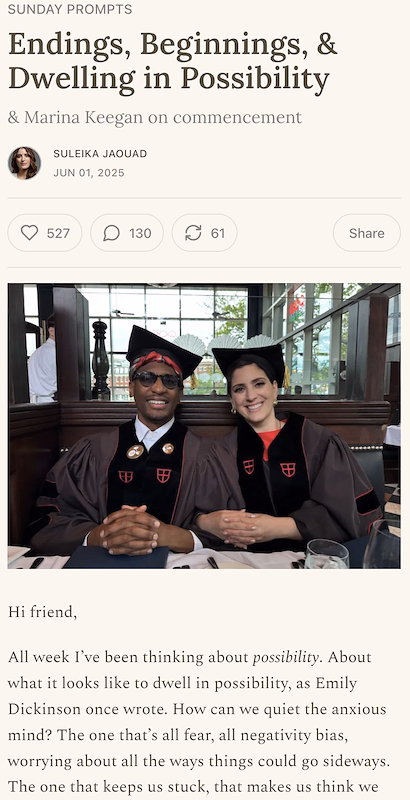Click the Marina Keegan on commencement subtitle
Screen dimensions: 410x800
[x=155, y=117]
